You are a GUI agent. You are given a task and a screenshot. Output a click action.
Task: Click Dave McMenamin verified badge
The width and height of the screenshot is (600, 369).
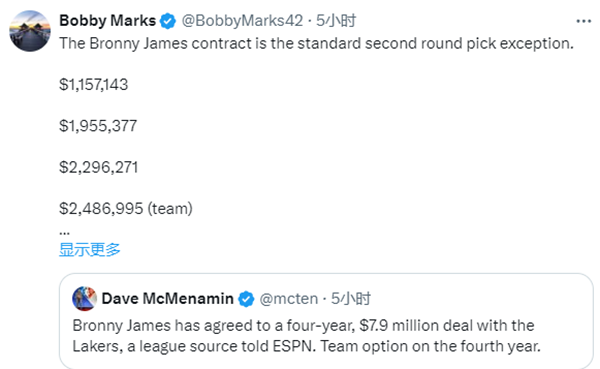(x=246, y=299)
